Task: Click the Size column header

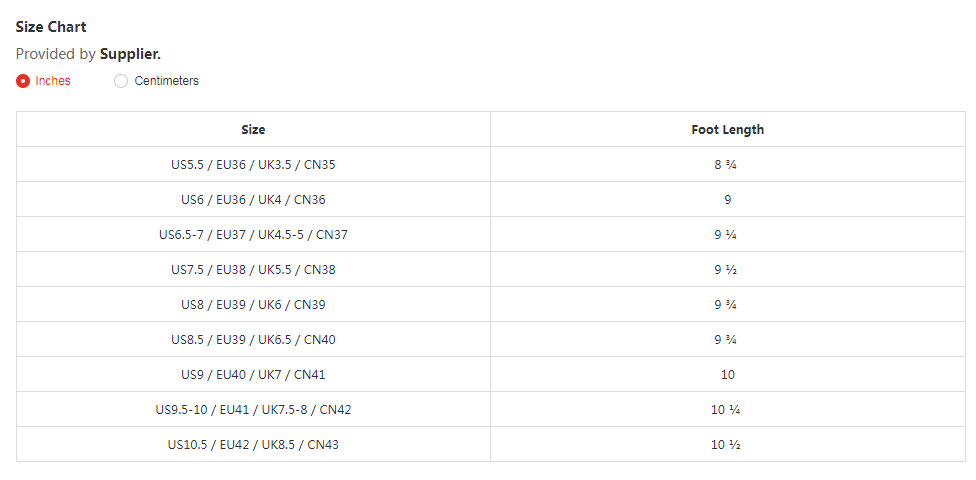Action: (253, 130)
